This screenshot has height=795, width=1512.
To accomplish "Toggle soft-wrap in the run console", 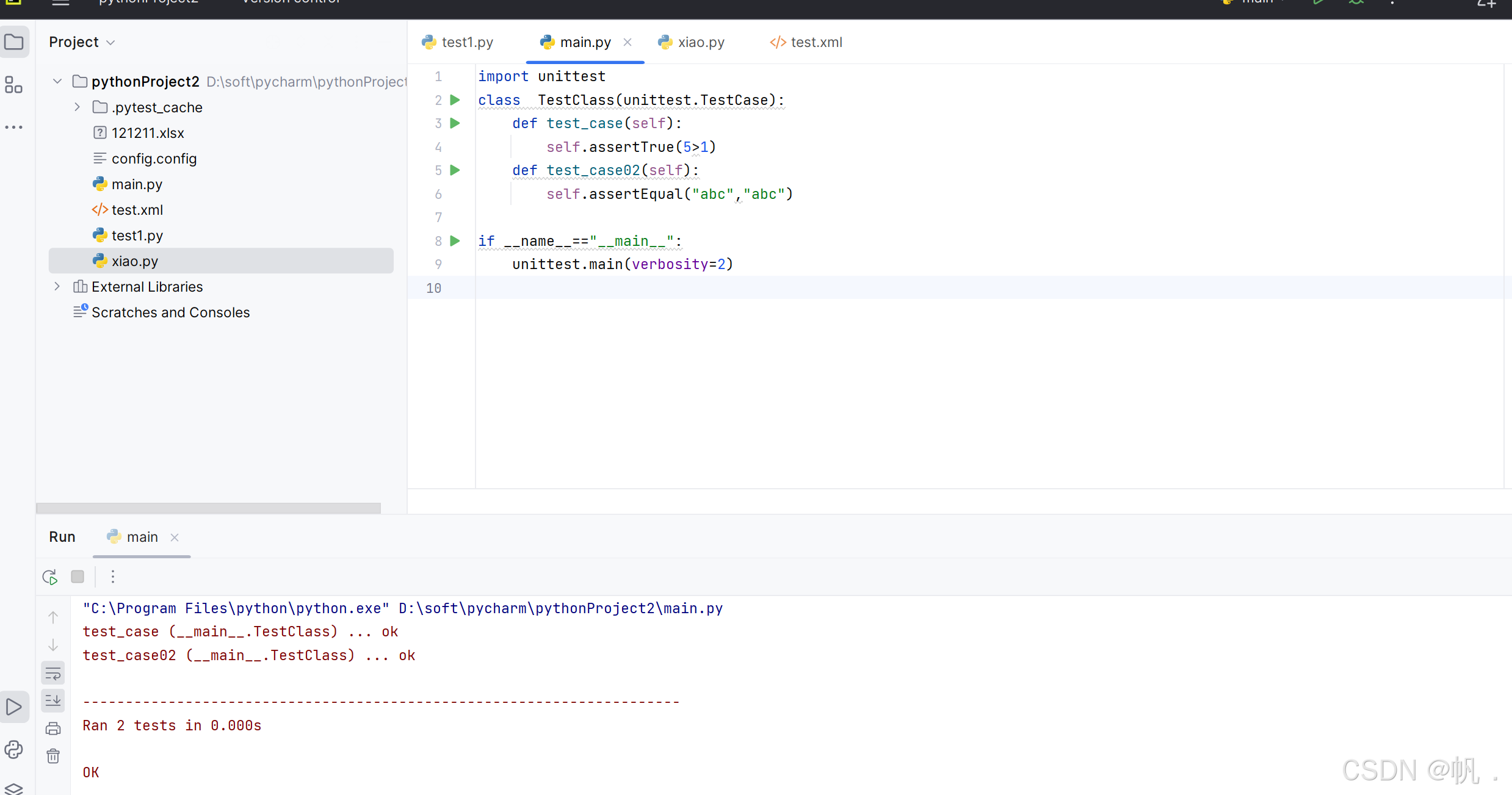I will 53,673.
